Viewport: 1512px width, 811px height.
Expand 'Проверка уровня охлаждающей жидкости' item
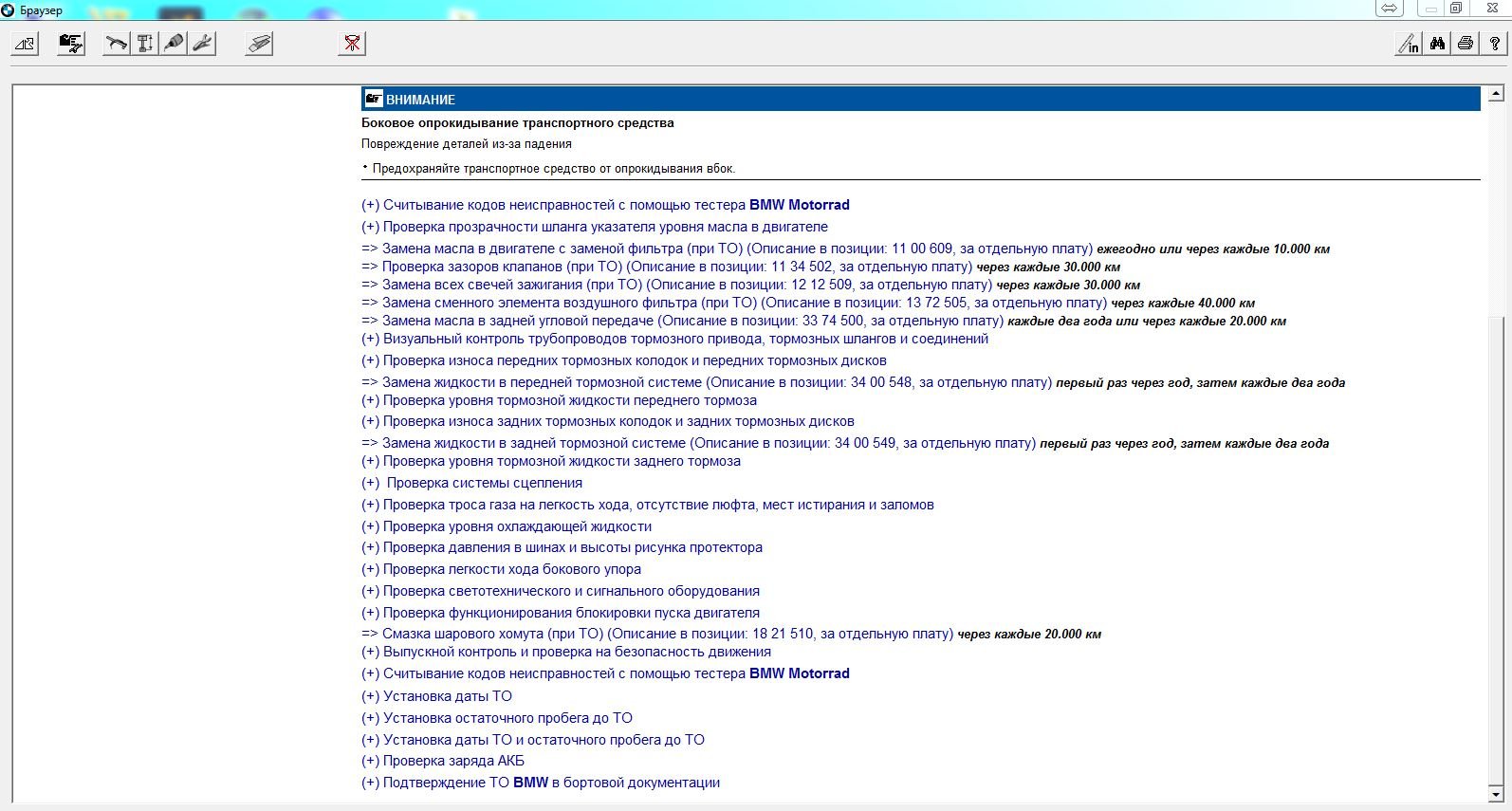coord(517,526)
